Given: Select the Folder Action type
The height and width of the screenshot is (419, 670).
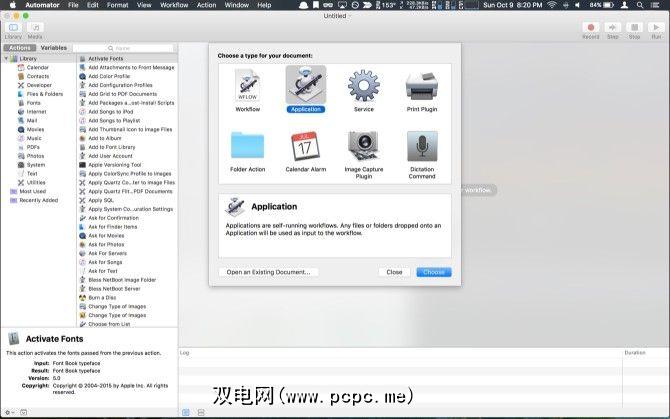Looking at the screenshot, I should 247,152.
